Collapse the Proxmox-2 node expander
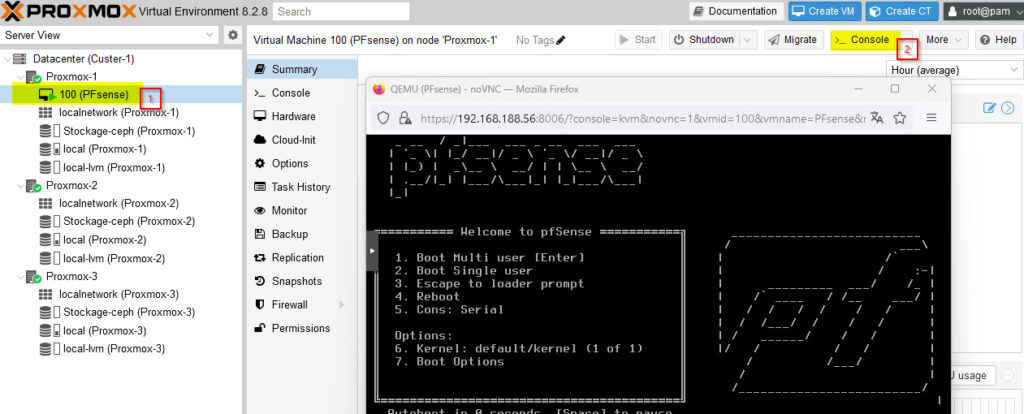The height and width of the screenshot is (414, 1024). click(20, 185)
